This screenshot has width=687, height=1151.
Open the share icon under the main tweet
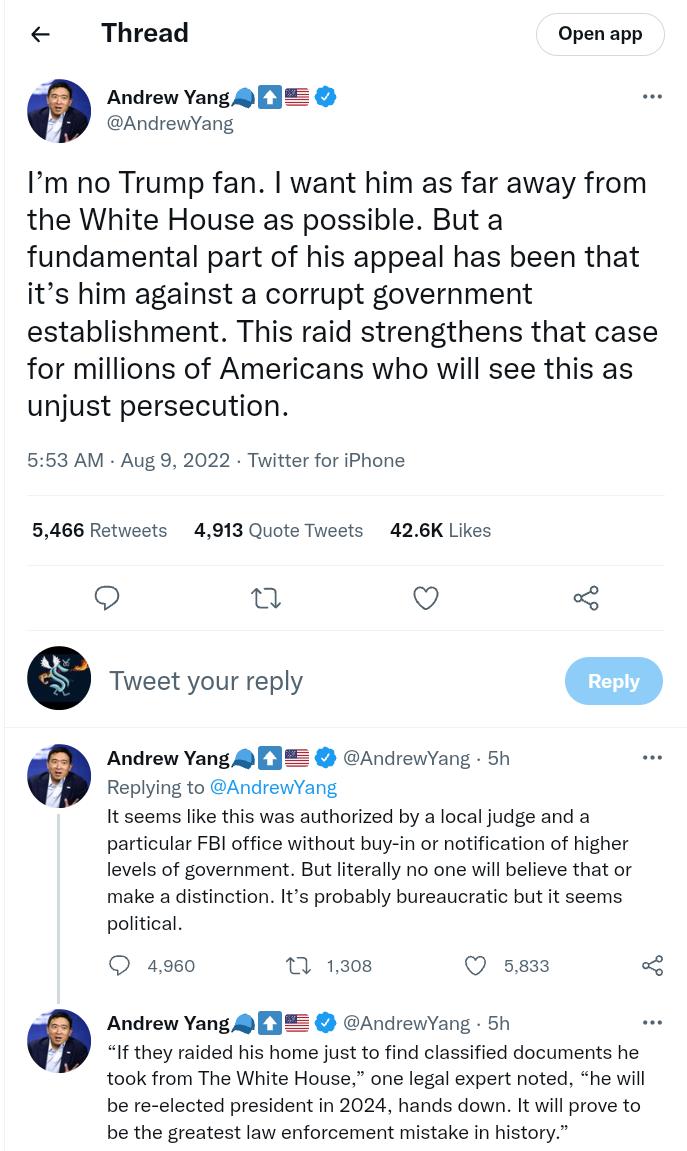click(x=585, y=597)
